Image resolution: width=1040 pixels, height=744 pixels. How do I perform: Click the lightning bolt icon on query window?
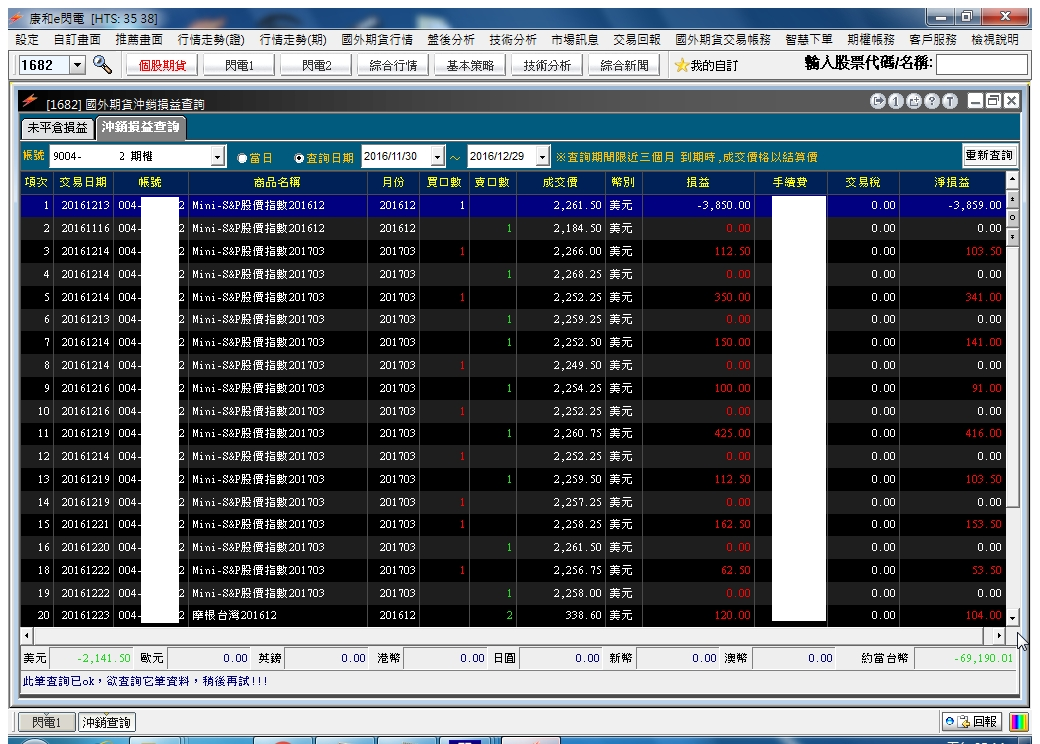[30, 101]
